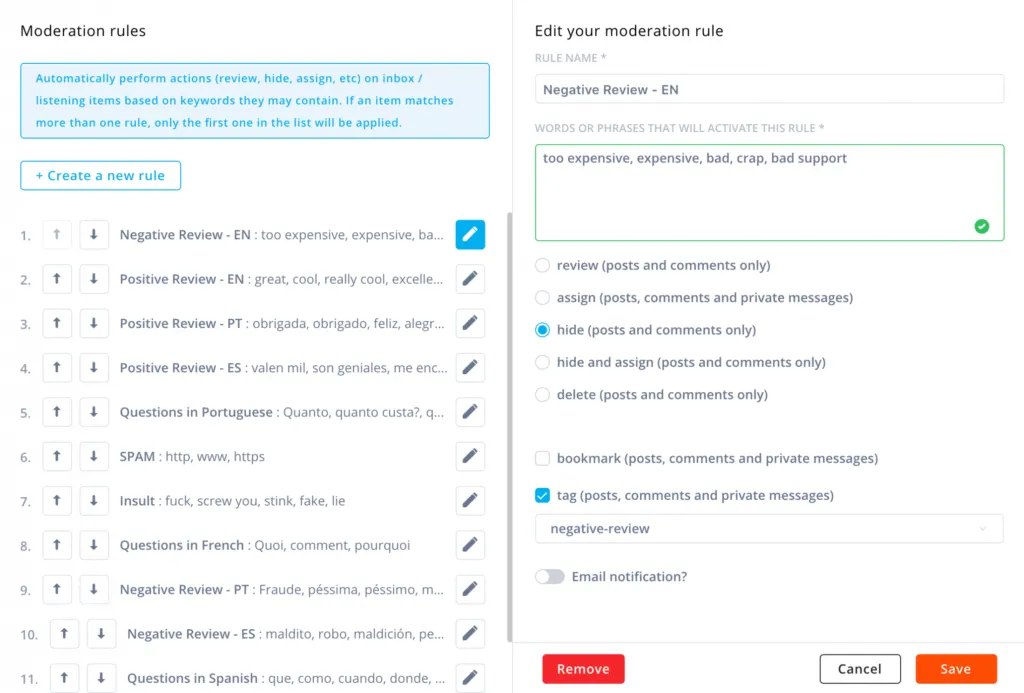
Task: Toggle the Email notification switch
Action: (550, 577)
